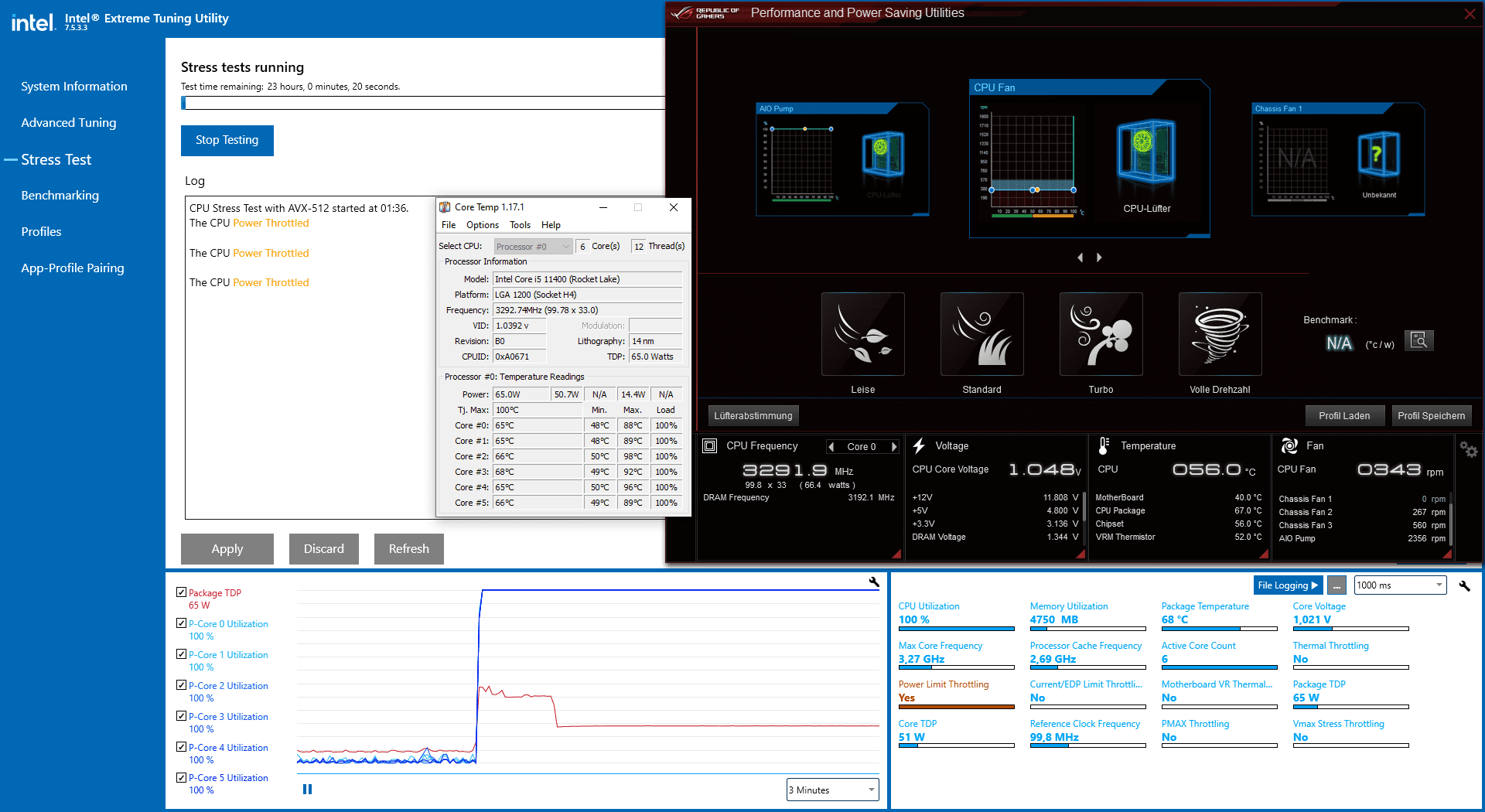Click the CPU Frequency chip icon
Viewport: 1485px width, 812px height.
709,445
